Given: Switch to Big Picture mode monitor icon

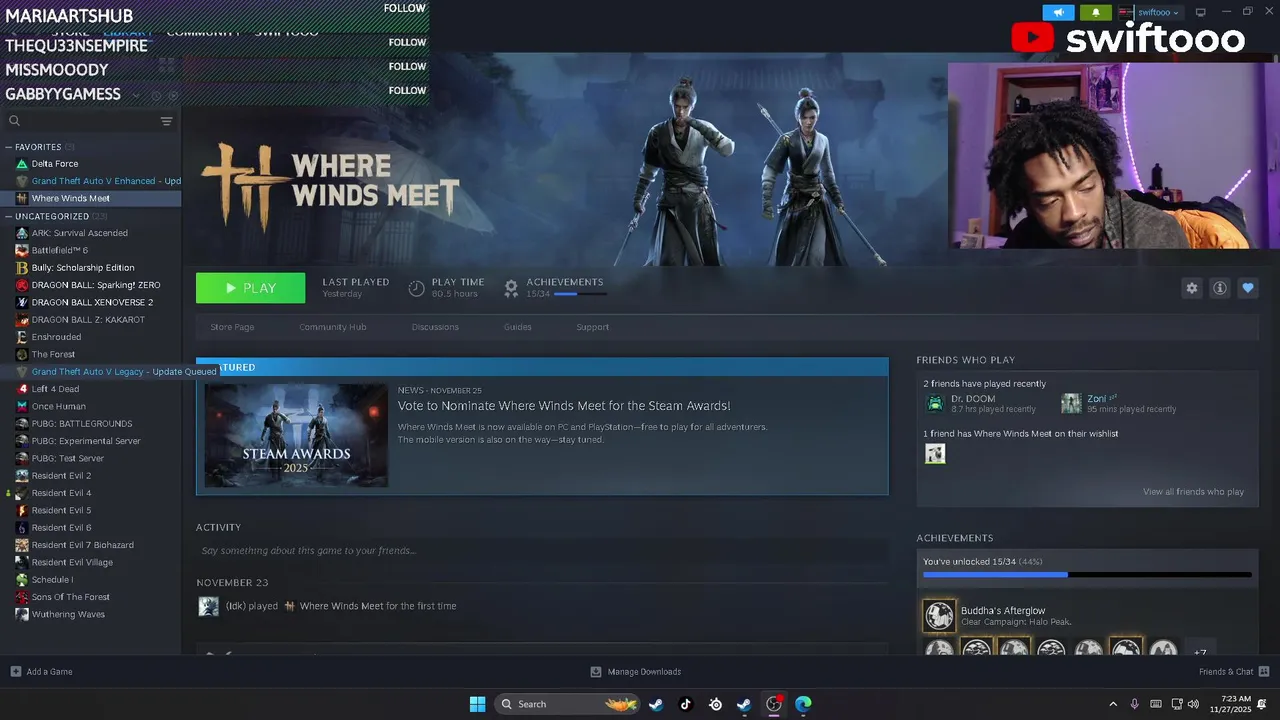Looking at the screenshot, I should pyautogui.click(x=1200, y=12).
